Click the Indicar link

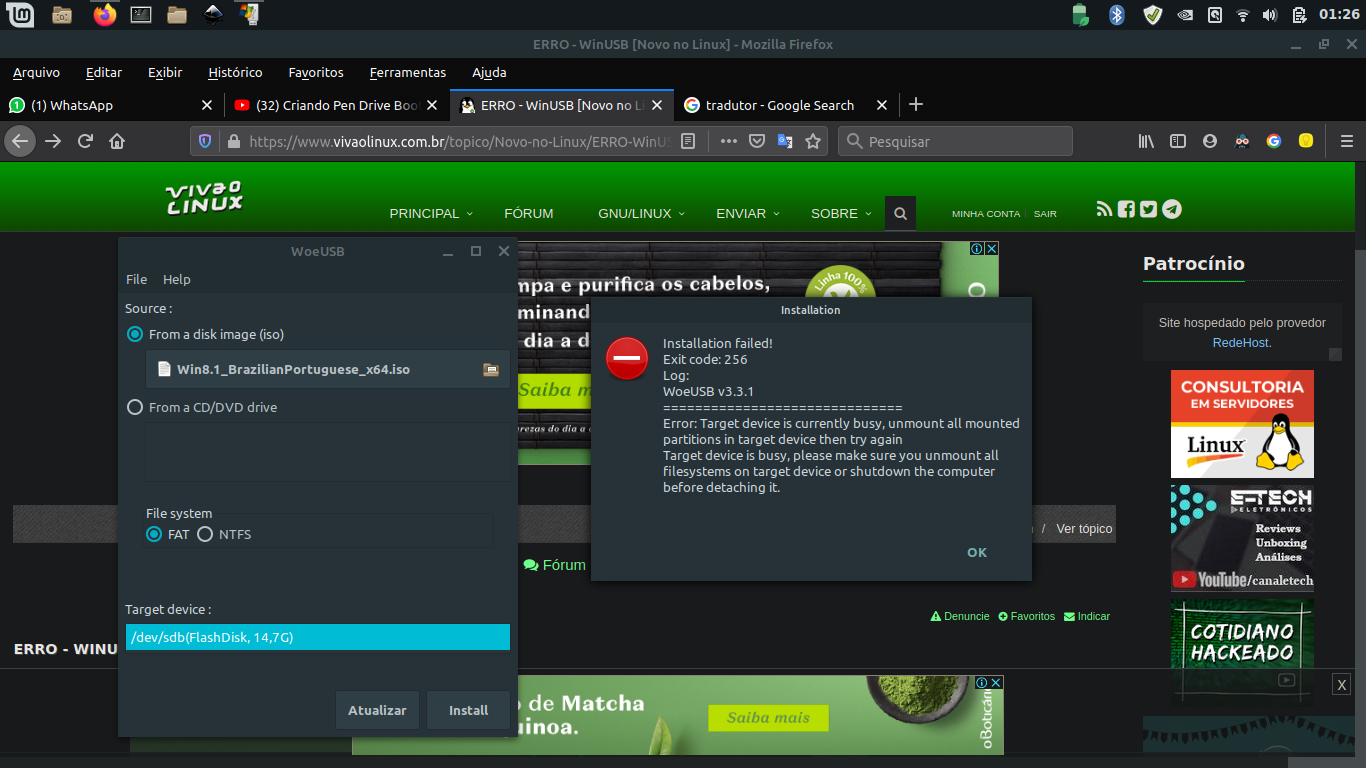click(1087, 616)
